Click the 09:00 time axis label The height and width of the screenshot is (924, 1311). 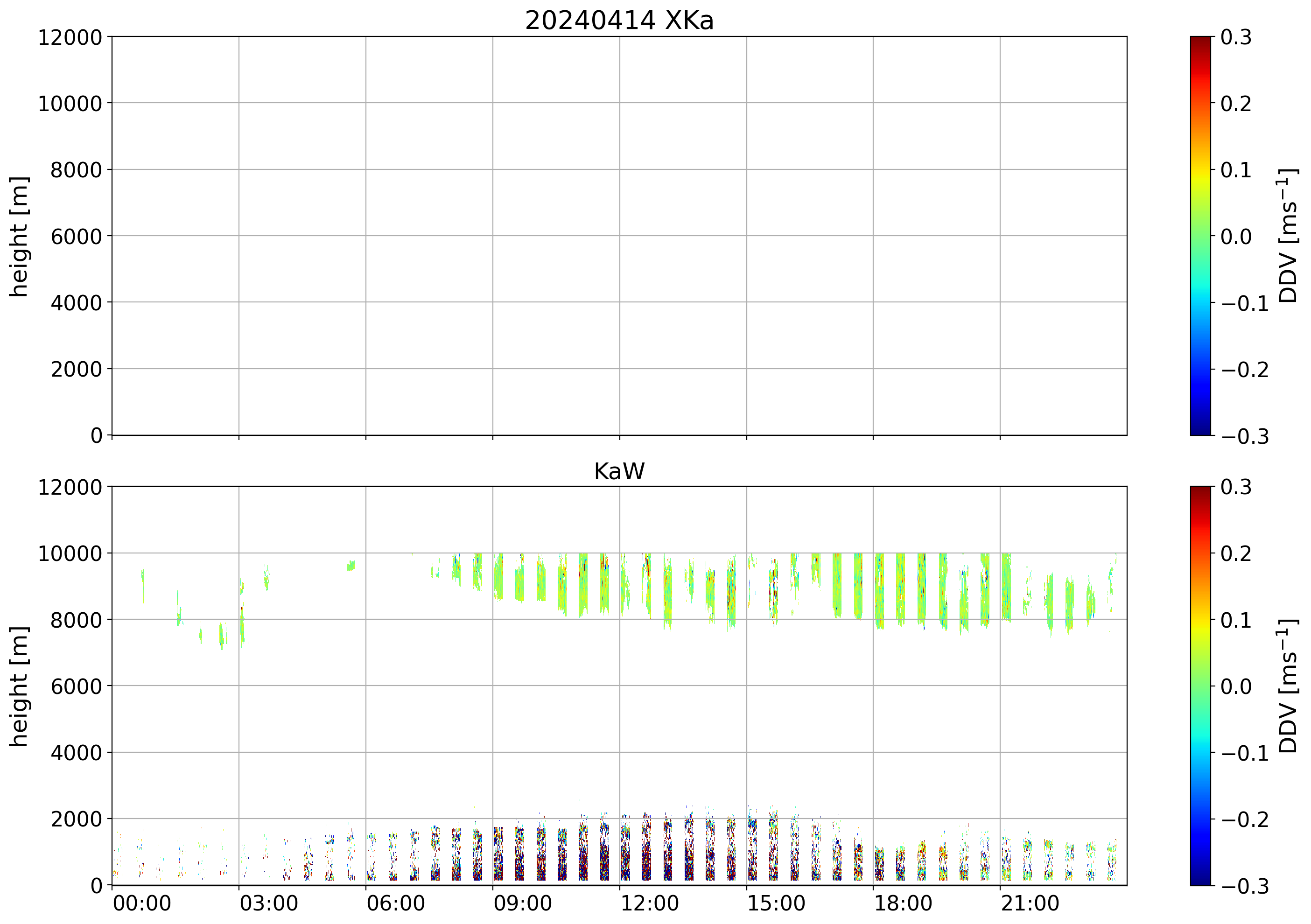point(522,903)
